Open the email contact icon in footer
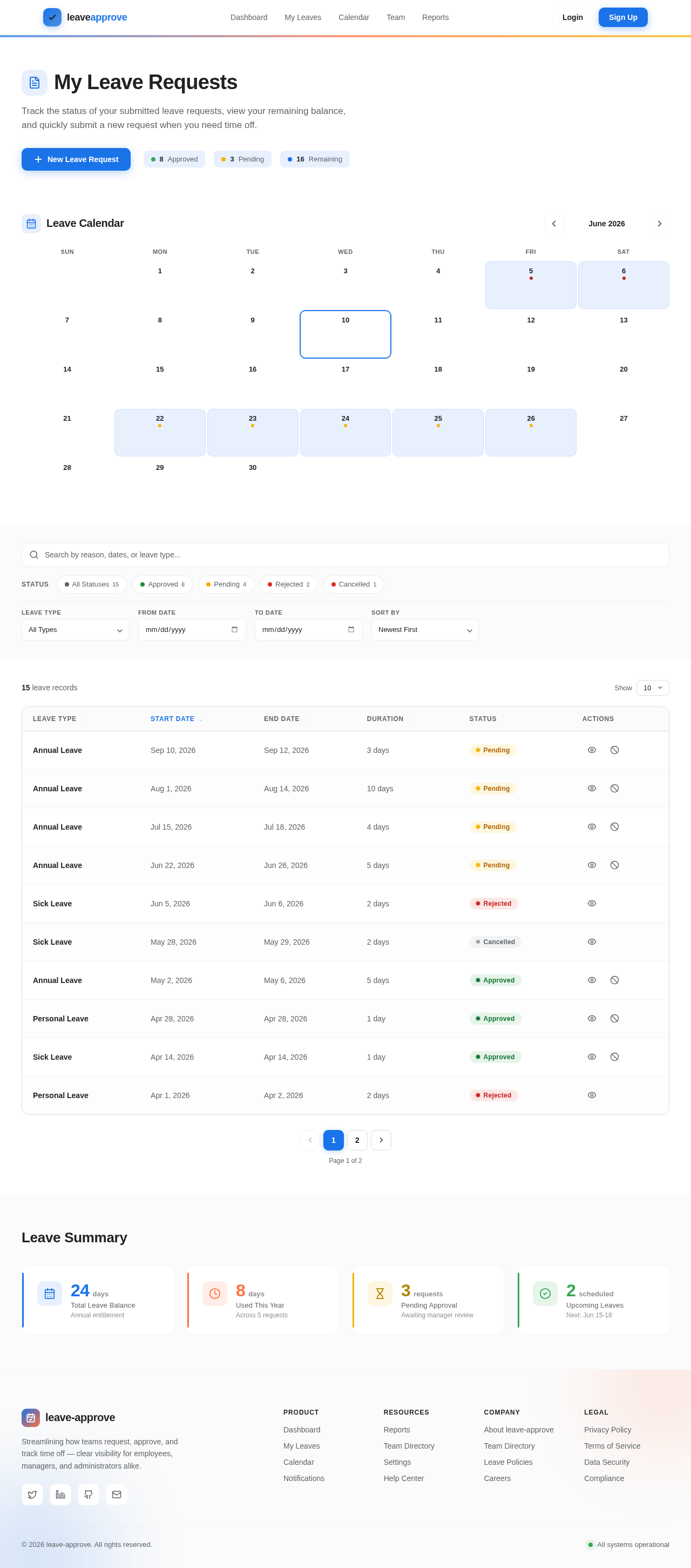The image size is (691, 1568). (116, 1495)
